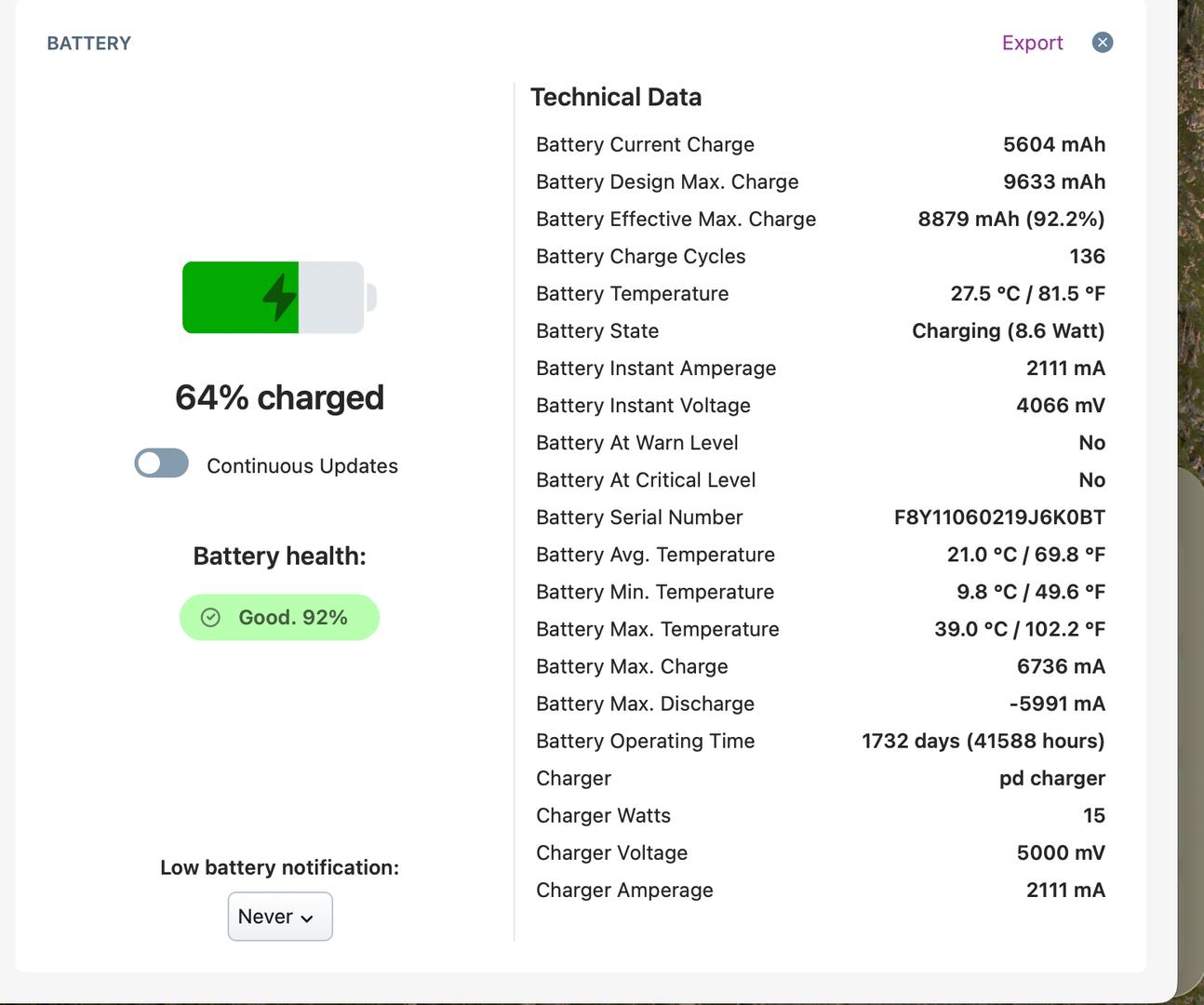Close the Battery panel with the X icon

pos(1103,43)
